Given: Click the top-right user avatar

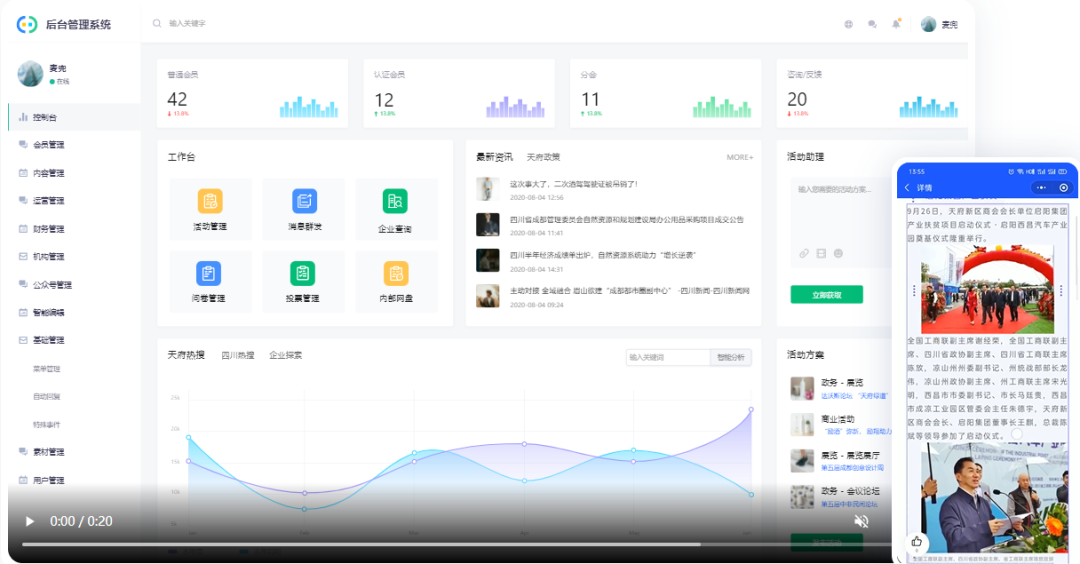Looking at the screenshot, I should (x=928, y=24).
